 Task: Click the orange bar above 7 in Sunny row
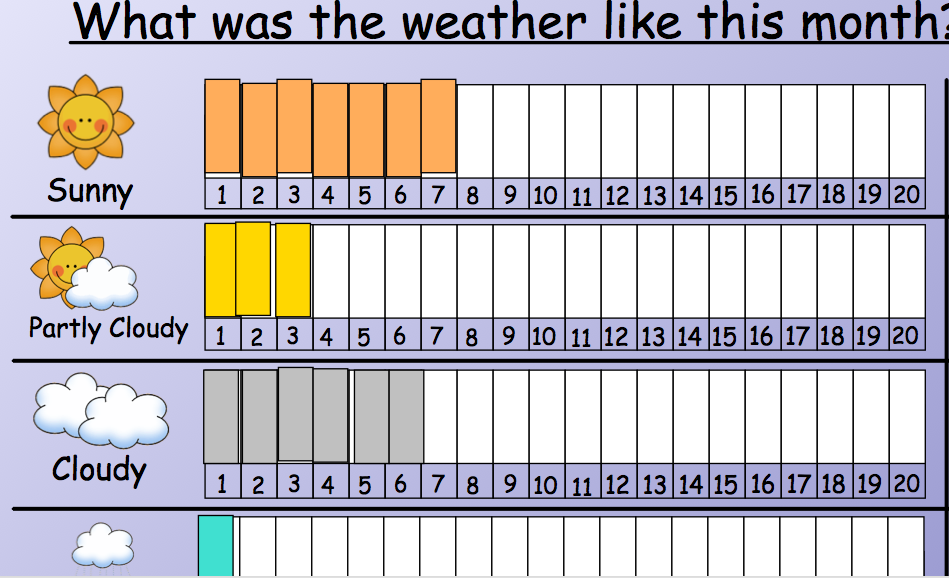(x=438, y=127)
